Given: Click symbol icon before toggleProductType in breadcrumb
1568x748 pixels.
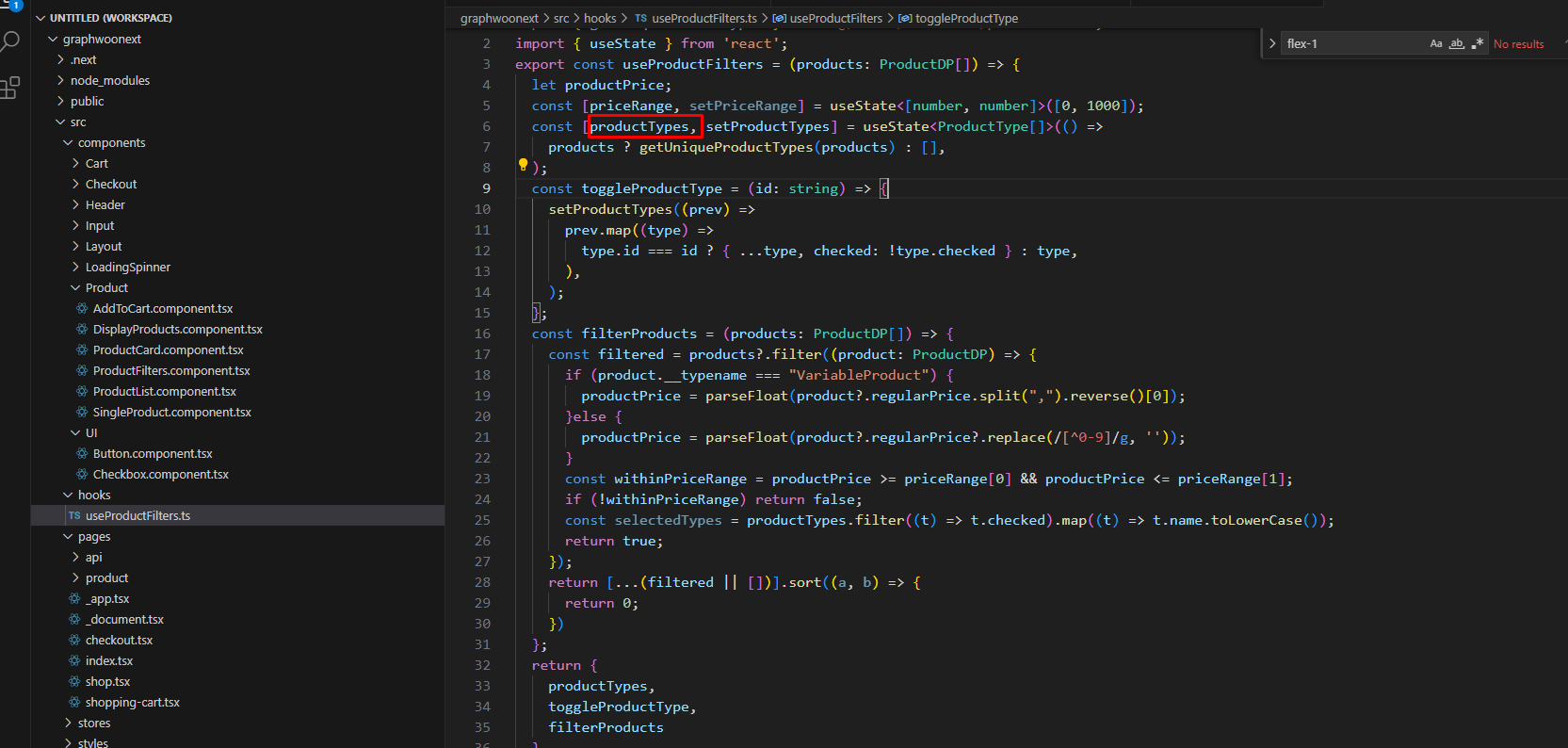Looking at the screenshot, I should pyautogui.click(x=905, y=19).
